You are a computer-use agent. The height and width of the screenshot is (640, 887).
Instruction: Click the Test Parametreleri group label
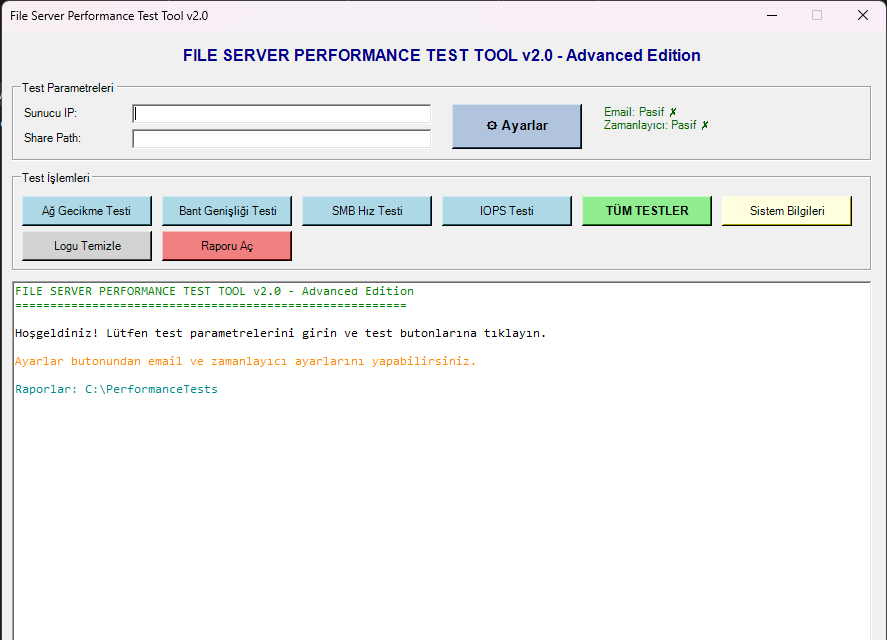point(66,88)
